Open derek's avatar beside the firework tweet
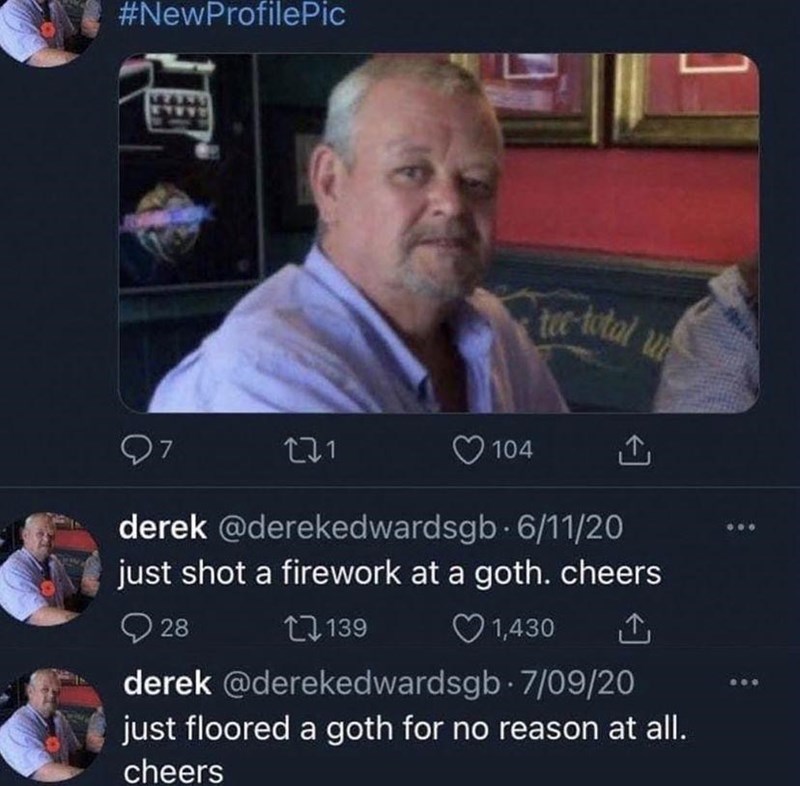800x786 pixels. (x=51, y=569)
